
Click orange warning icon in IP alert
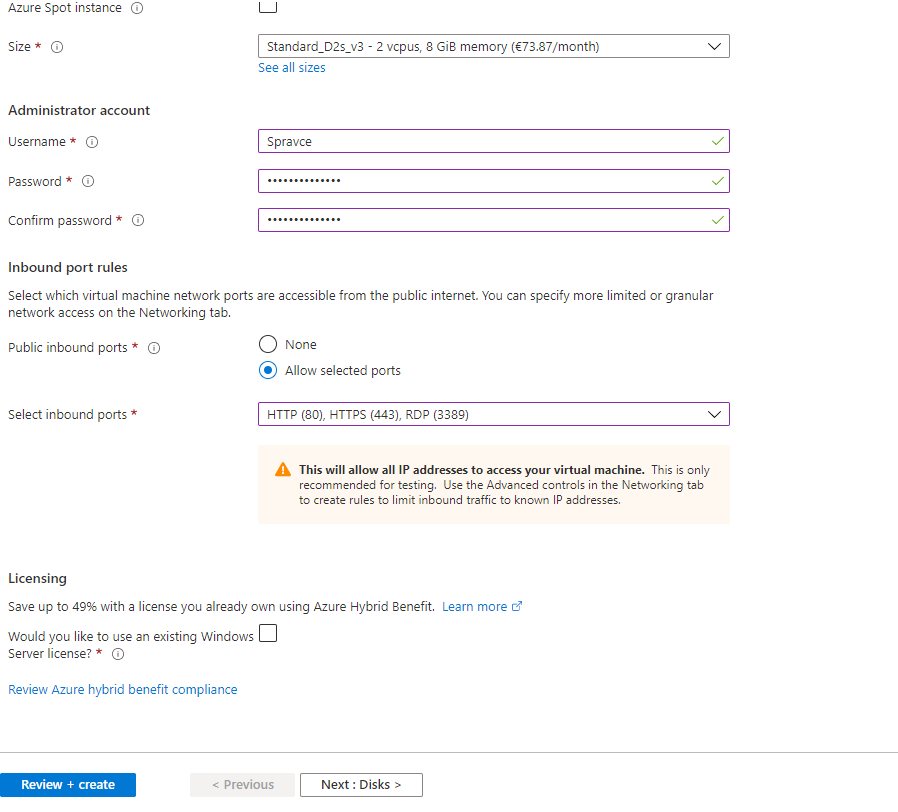pos(283,470)
